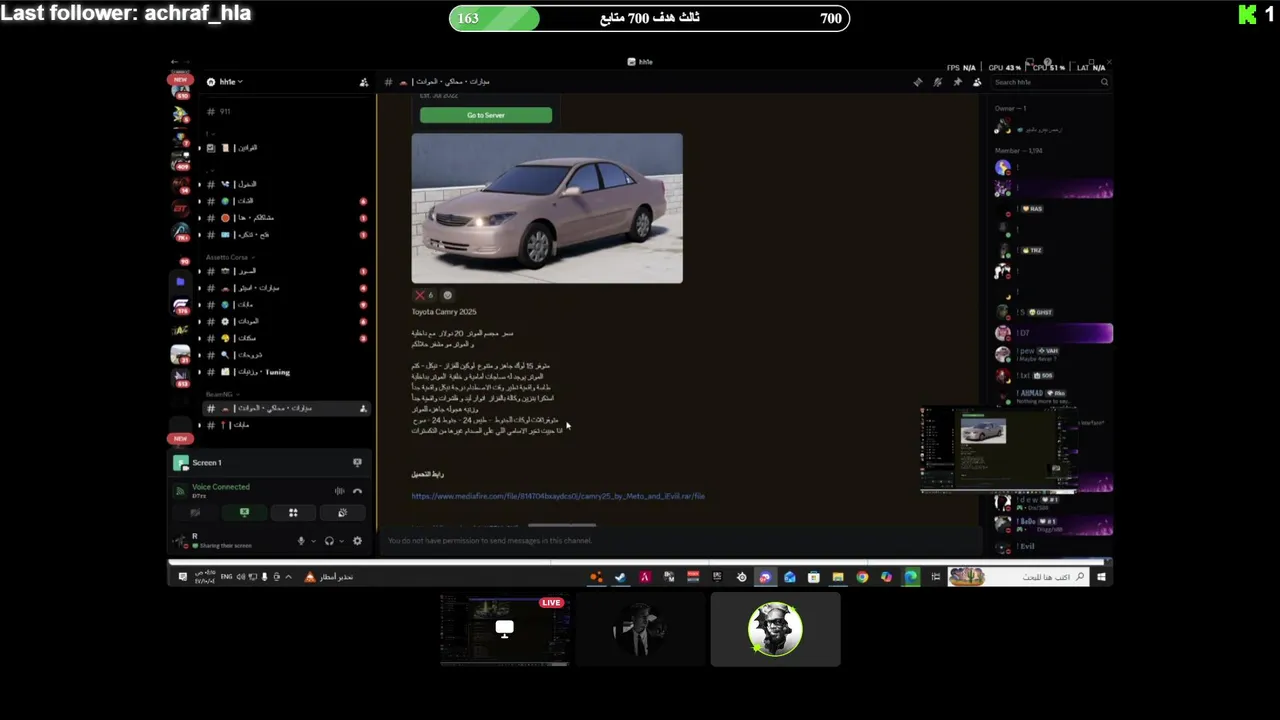Open the Tuning channel
The height and width of the screenshot is (720, 1280).
[285, 372]
